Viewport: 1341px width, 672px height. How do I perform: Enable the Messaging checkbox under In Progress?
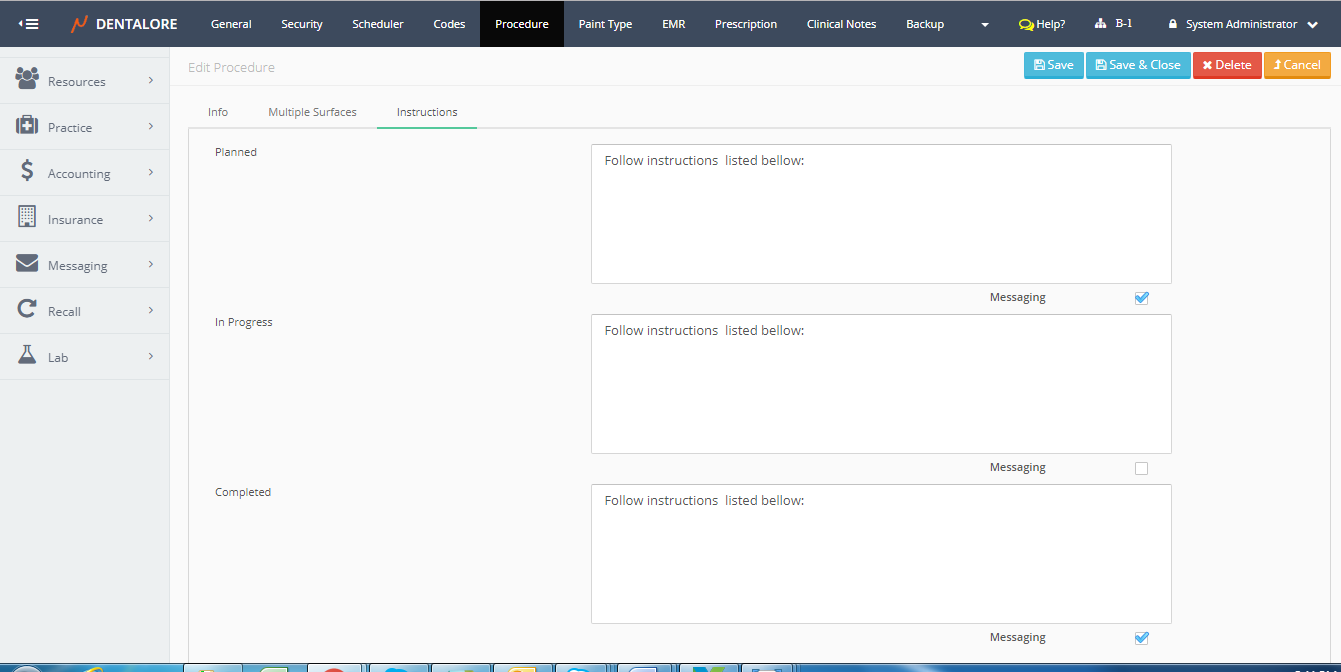pyautogui.click(x=1141, y=468)
